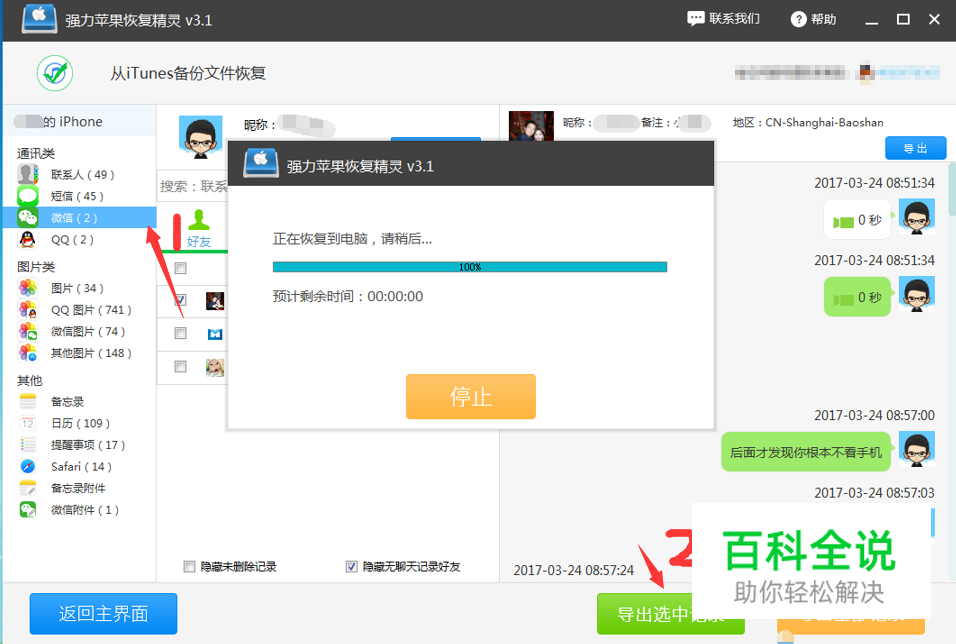Enable 隐藏未删除记录 checkbox

point(190,567)
